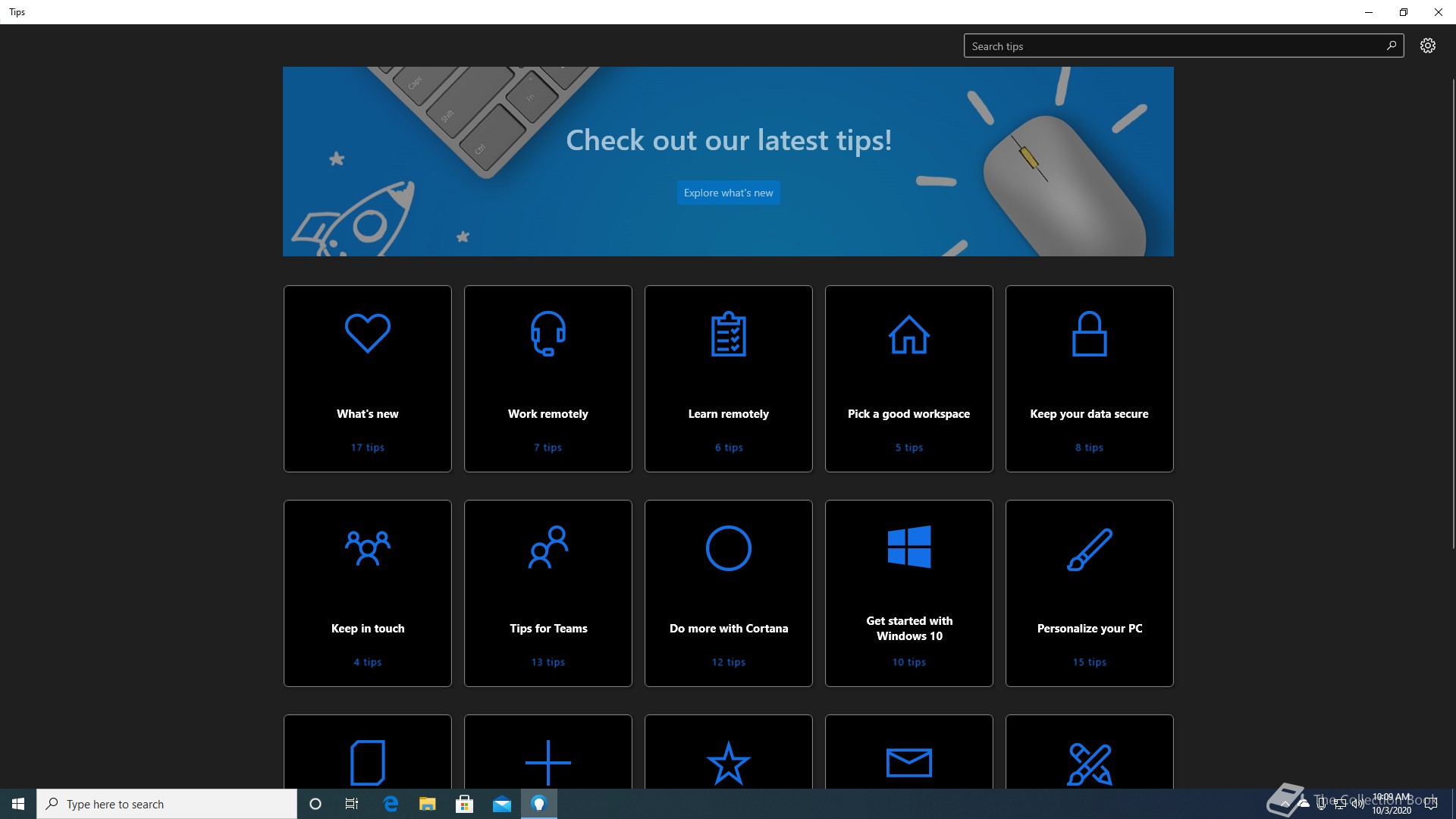Click the 7 tips count
1456x819 pixels.
tap(548, 447)
